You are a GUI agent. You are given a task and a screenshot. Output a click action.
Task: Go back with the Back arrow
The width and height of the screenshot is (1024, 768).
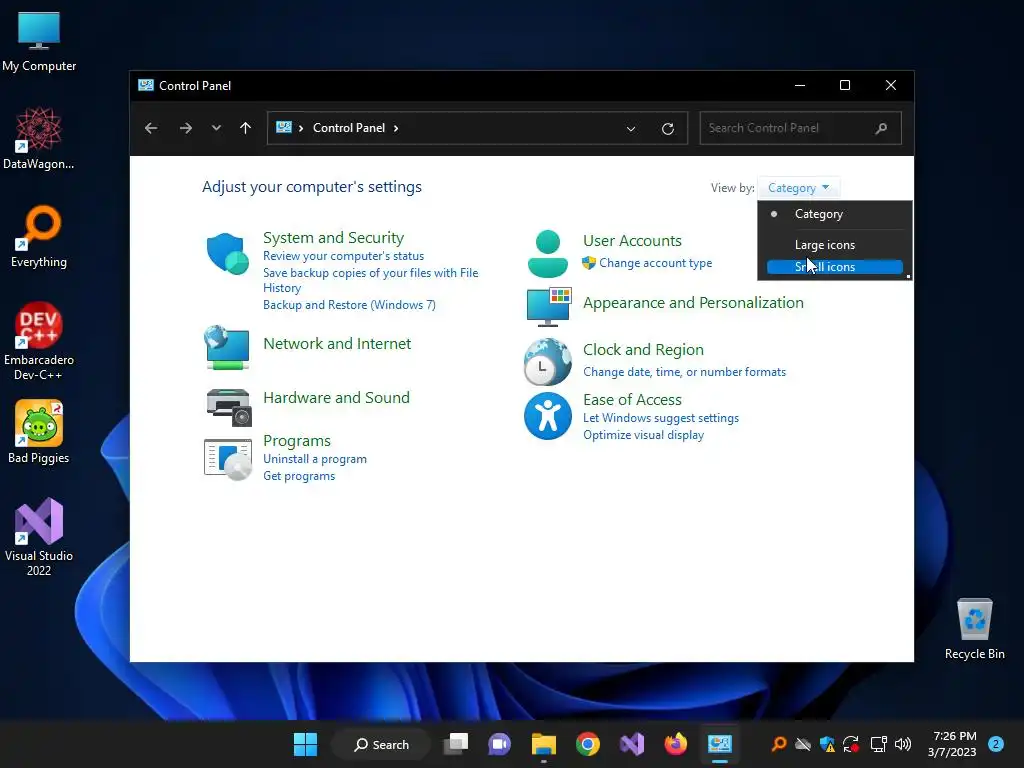click(x=151, y=128)
